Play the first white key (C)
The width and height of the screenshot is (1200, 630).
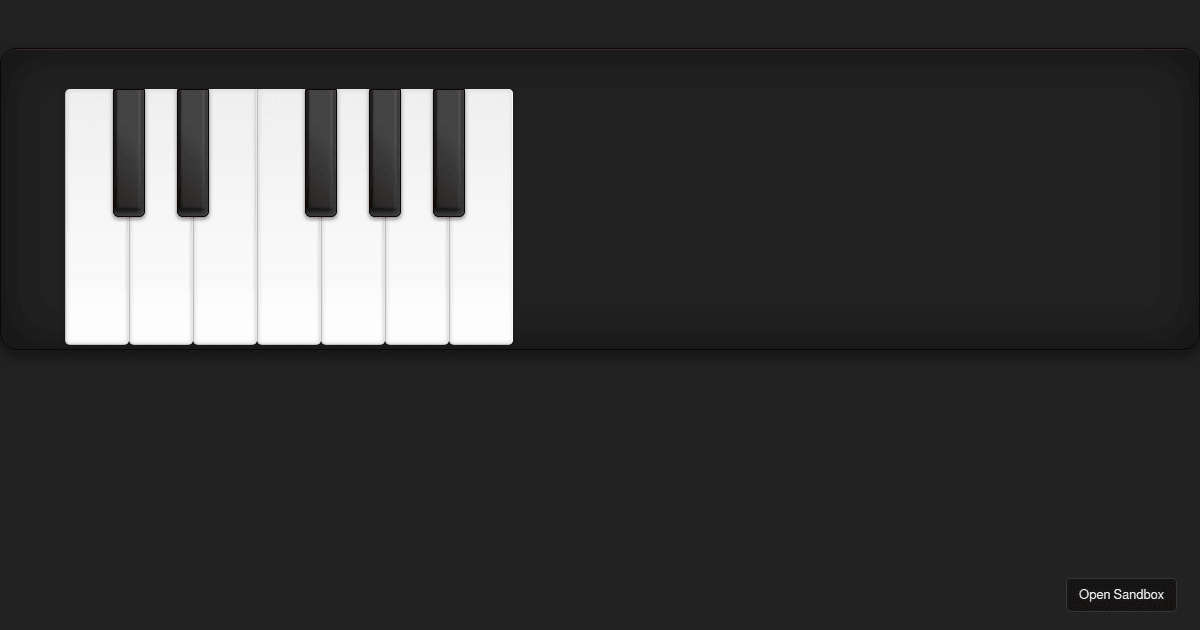pyautogui.click(x=97, y=280)
